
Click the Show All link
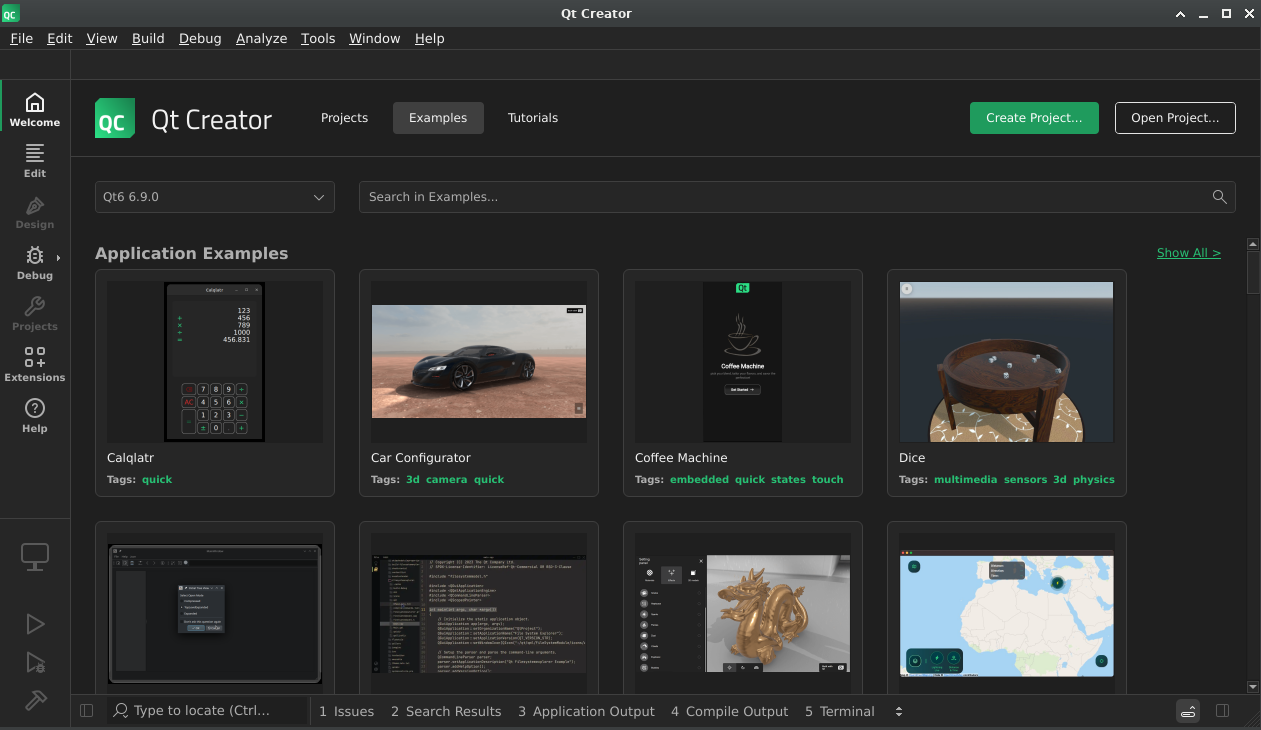click(1188, 253)
